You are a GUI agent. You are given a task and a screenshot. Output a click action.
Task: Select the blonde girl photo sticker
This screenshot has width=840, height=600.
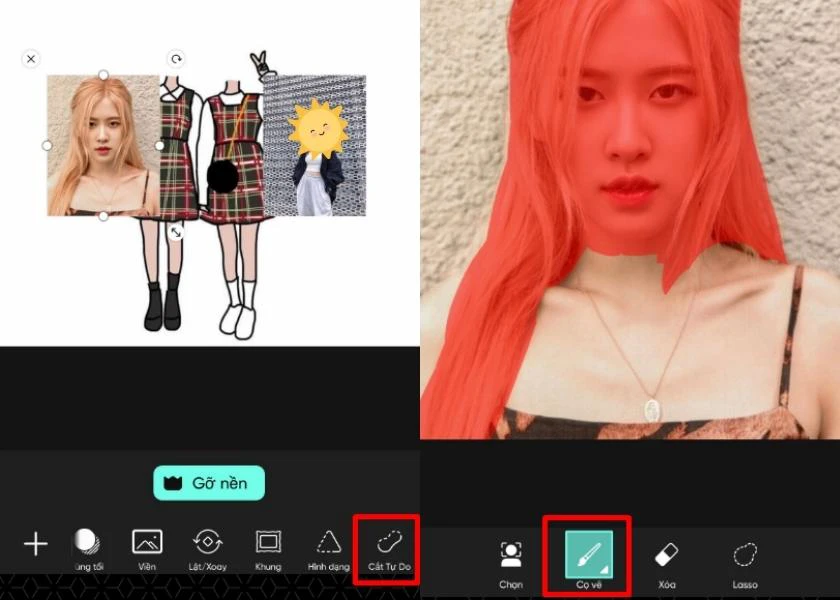tap(103, 145)
